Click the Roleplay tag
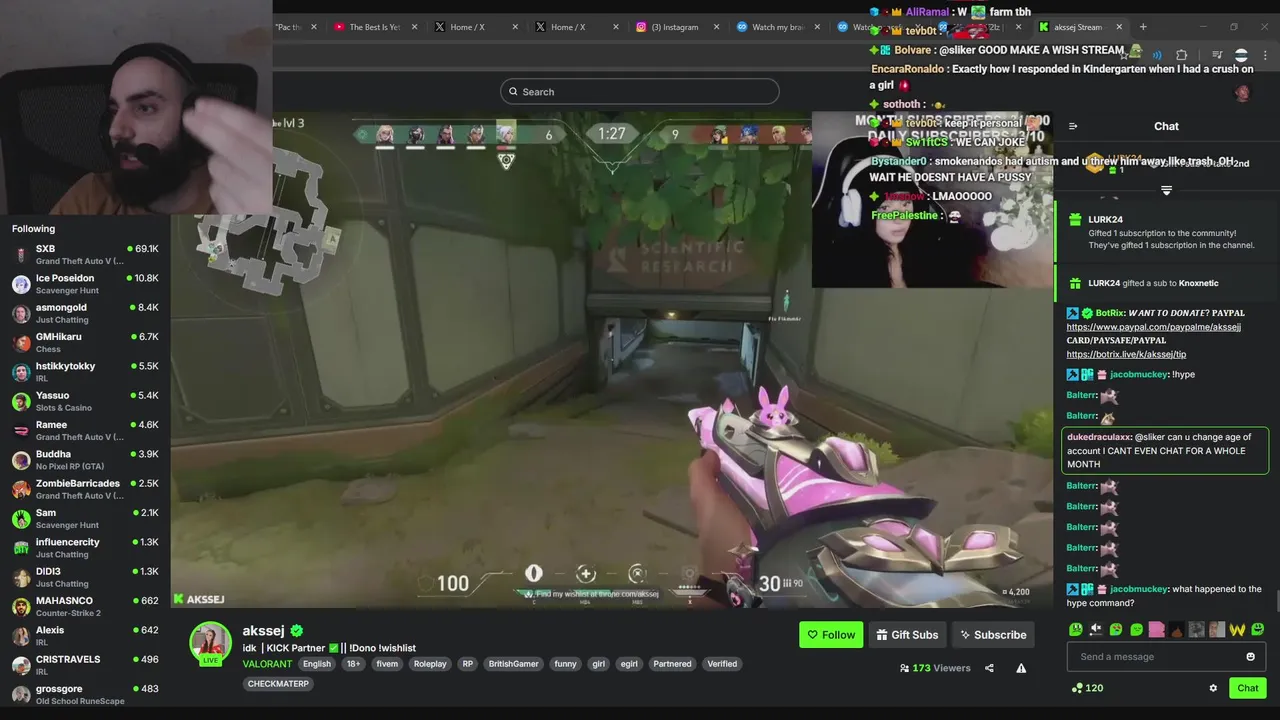Viewport: 1280px width, 720px height. pyautogui.click(x=430, y=664)
